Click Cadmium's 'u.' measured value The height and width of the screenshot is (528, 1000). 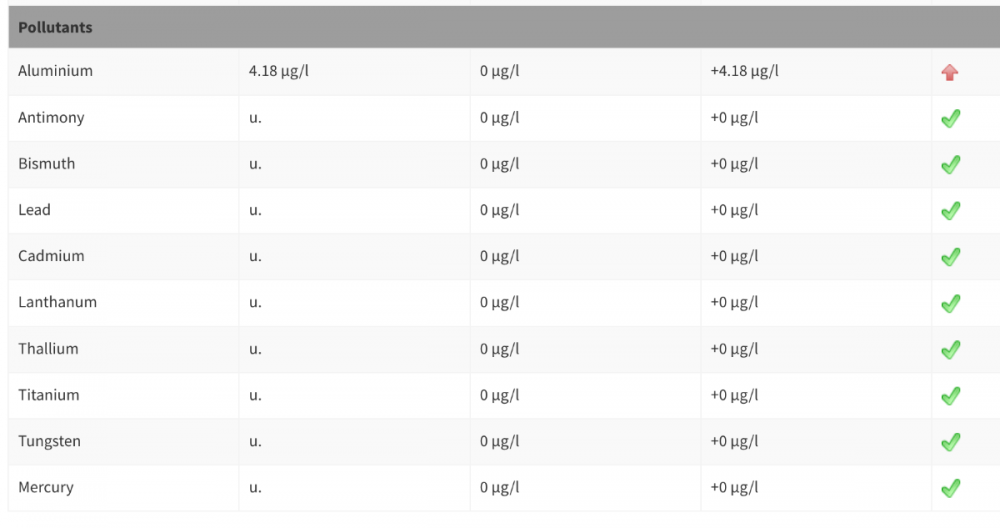255,256
